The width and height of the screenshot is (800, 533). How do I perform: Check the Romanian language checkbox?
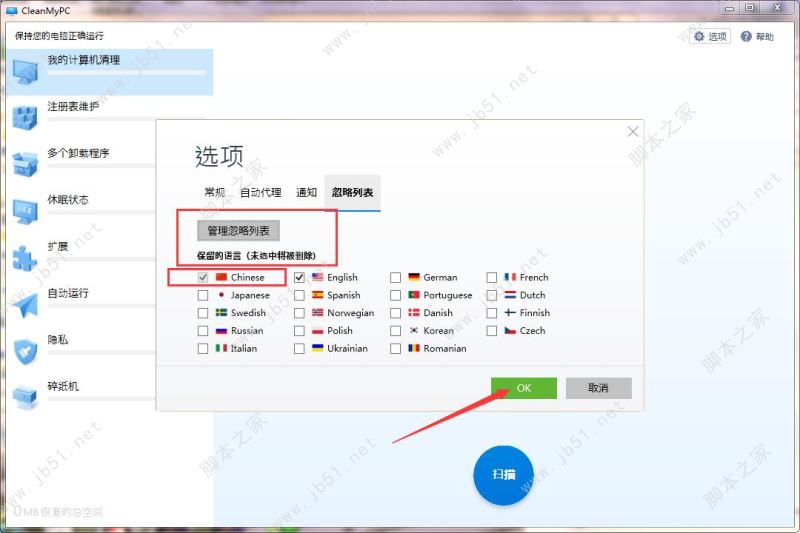point(395,349)
